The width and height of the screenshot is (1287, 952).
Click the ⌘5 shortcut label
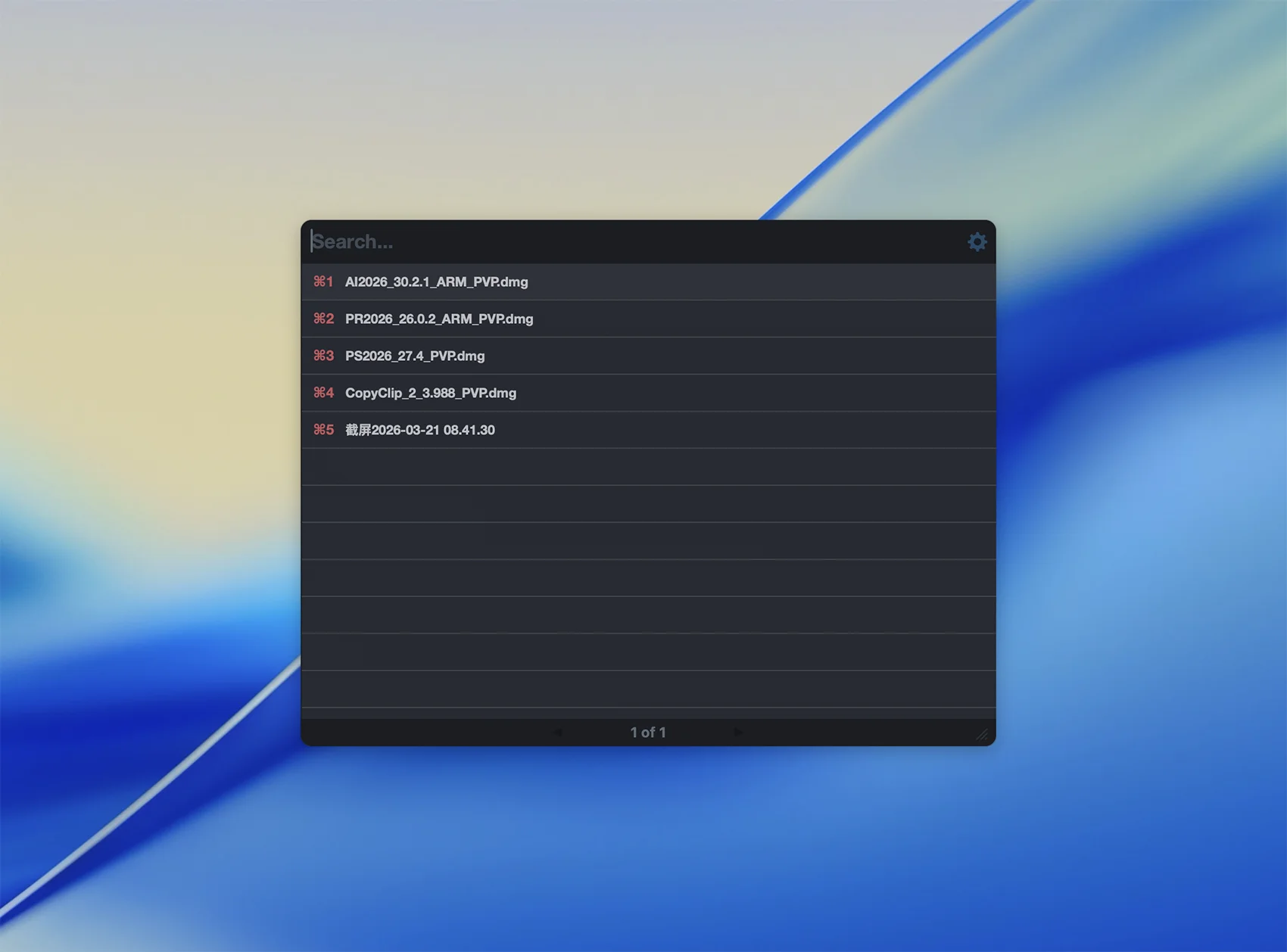[323, 430]
